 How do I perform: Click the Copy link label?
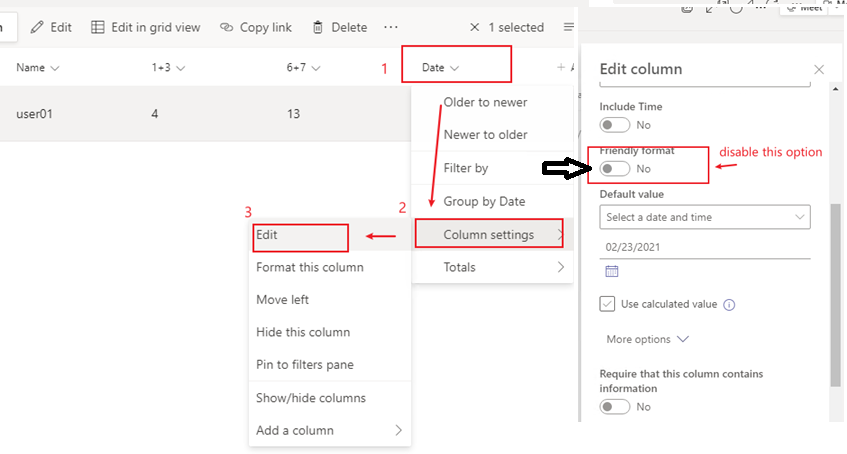click(266, 28)
